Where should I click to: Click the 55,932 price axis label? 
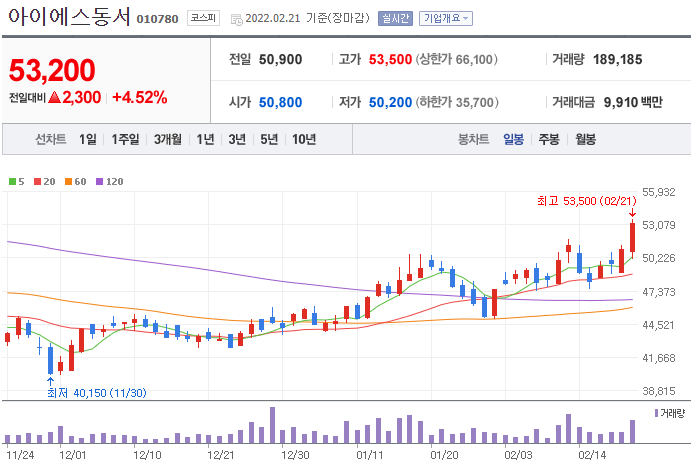[658, 192]
